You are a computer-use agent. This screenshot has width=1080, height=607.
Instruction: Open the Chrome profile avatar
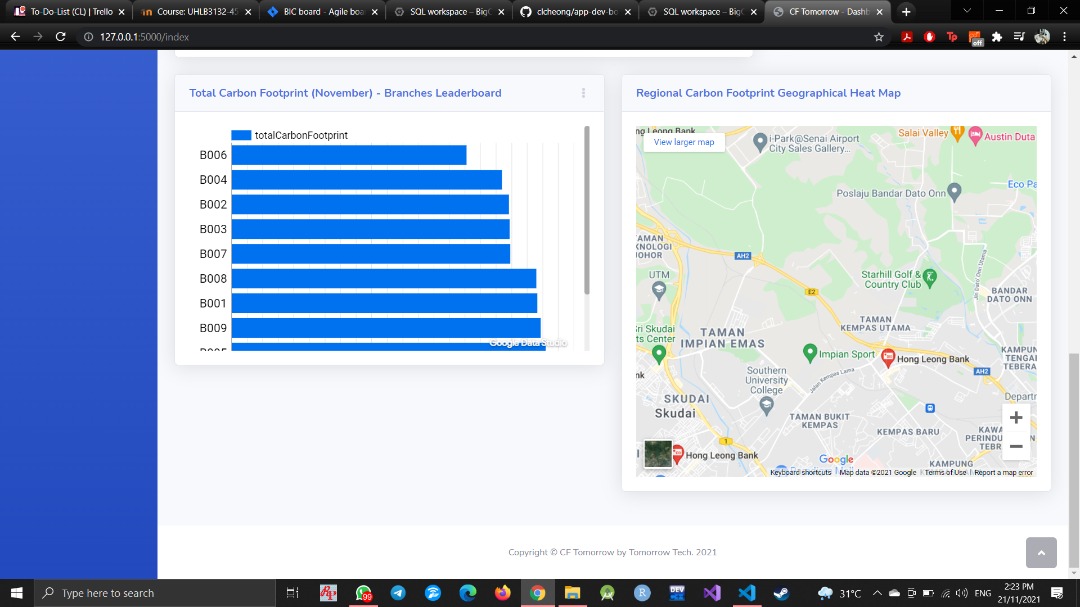click(1042, 37)
